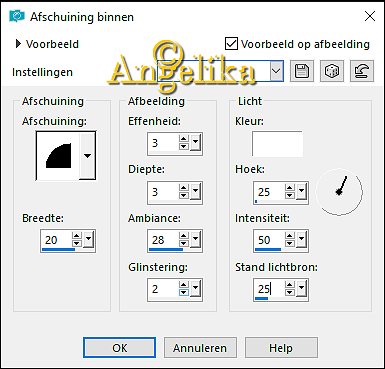This screenshot has width=385, height=369.
Task: Click the randomize parameters dice icon
Action: (332, 71)
